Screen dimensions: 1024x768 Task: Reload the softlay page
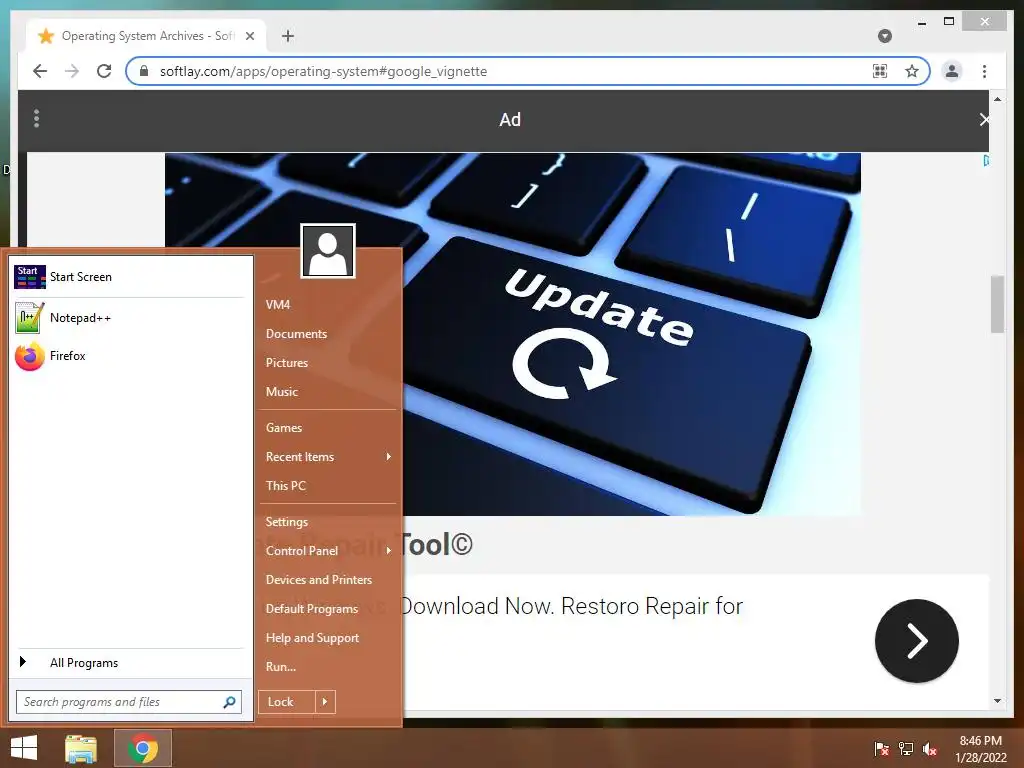[x=104, y=71]
